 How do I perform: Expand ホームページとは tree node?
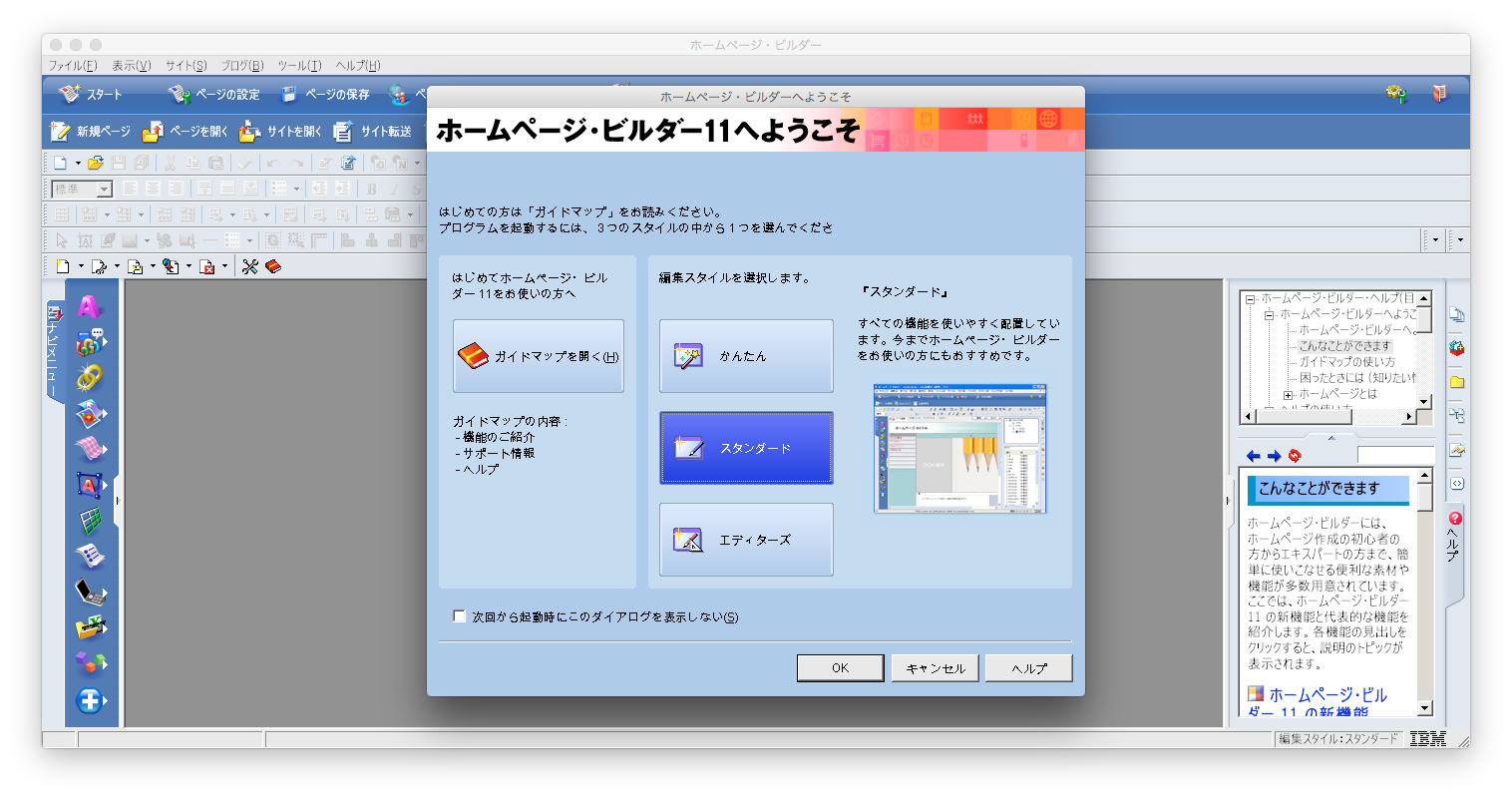[x=1288, y=394]
